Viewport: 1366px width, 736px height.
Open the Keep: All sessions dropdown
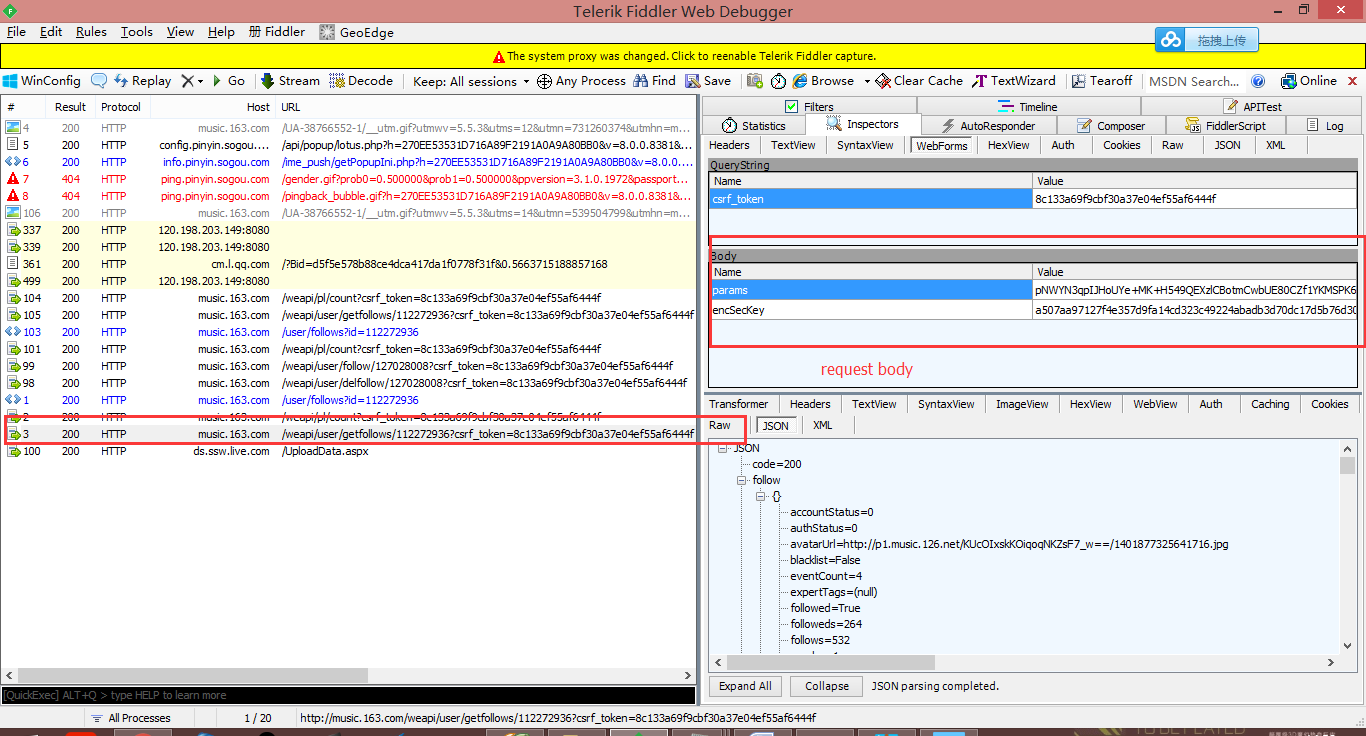[471, 81]
